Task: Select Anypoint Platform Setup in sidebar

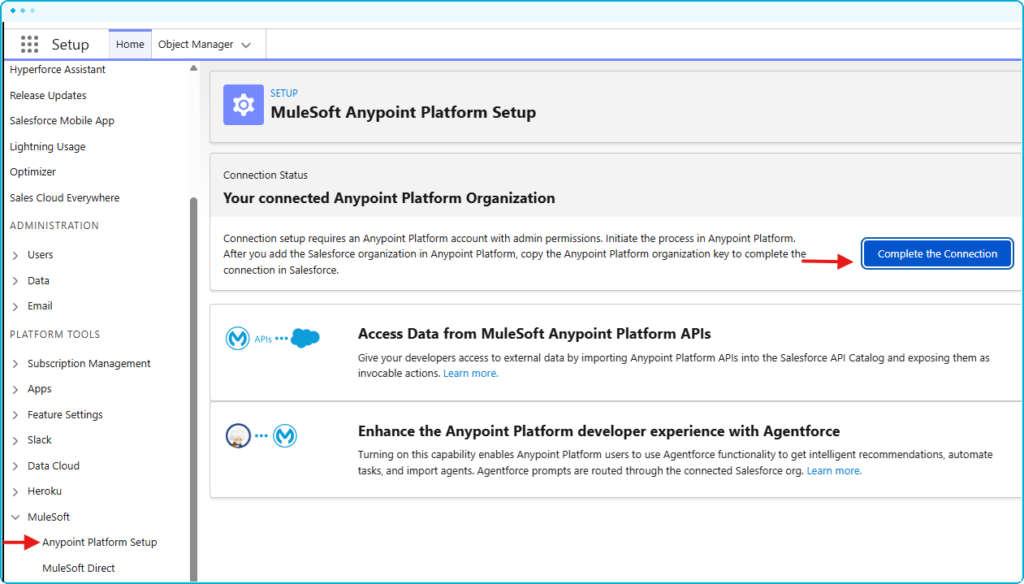Action: (99, 542)
